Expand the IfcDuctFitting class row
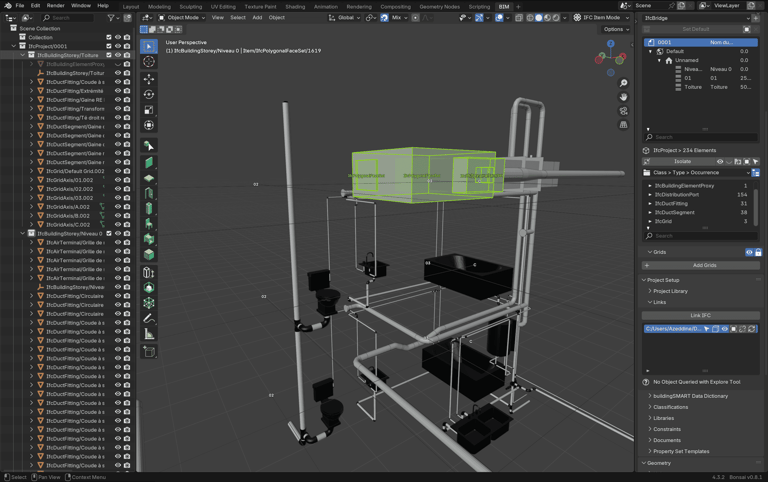 [651, 203]
